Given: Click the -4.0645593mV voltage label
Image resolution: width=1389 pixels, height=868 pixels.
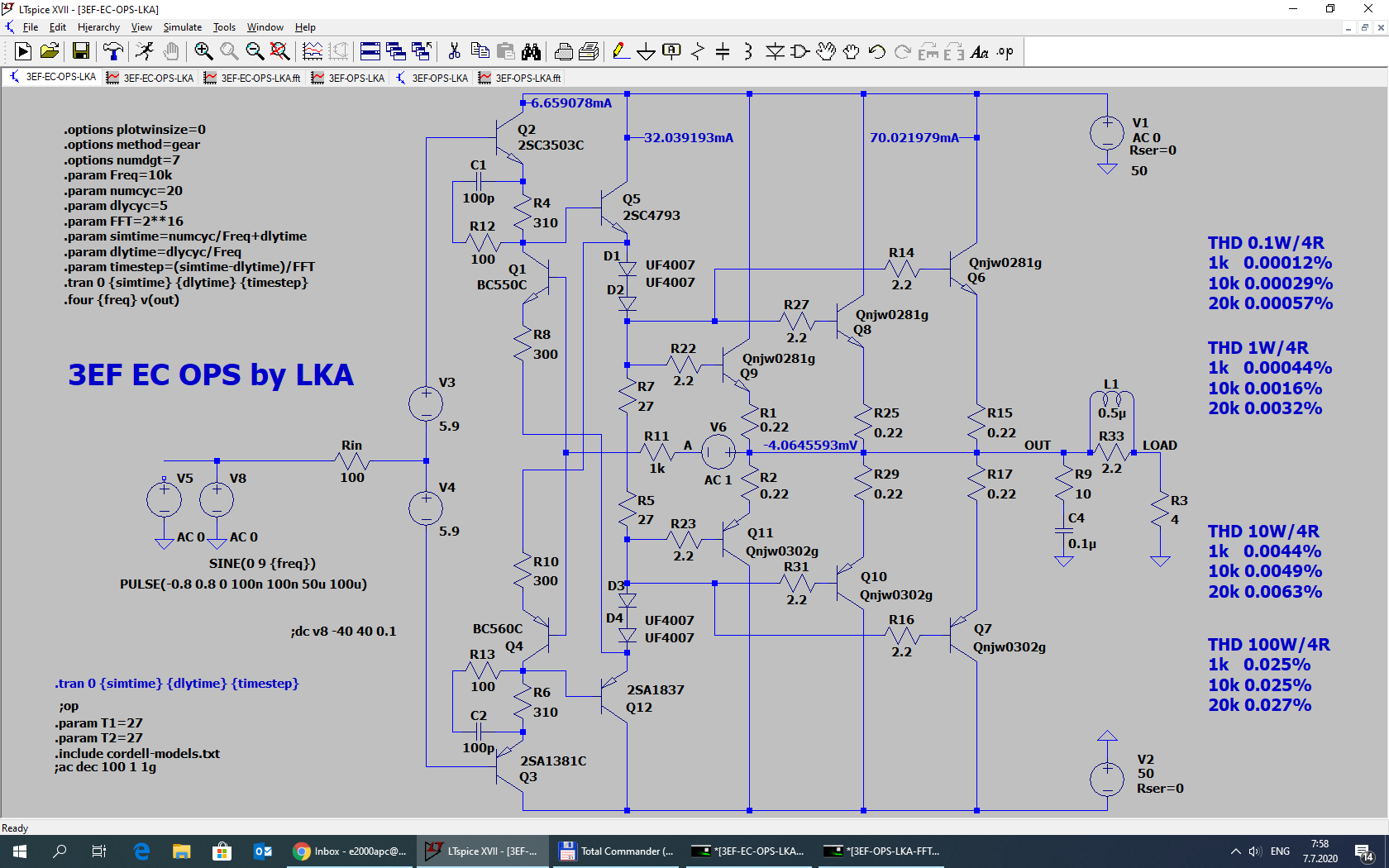Looking at the screenshot, I should (810, 445).
